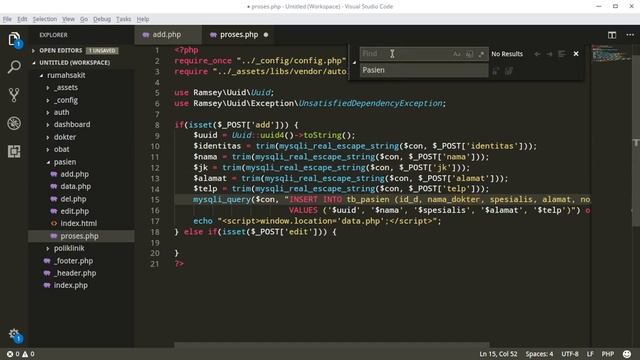Screen dimensions: 640x360
Task: Open add.php in pasien folder
Action: 74,174
